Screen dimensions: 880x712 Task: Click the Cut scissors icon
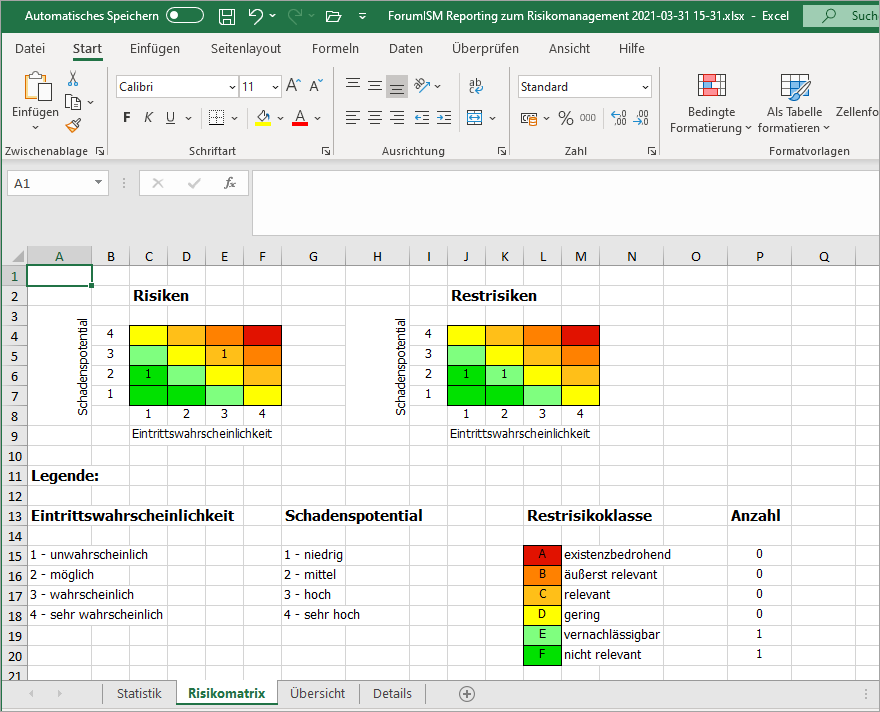coord(73,79)
